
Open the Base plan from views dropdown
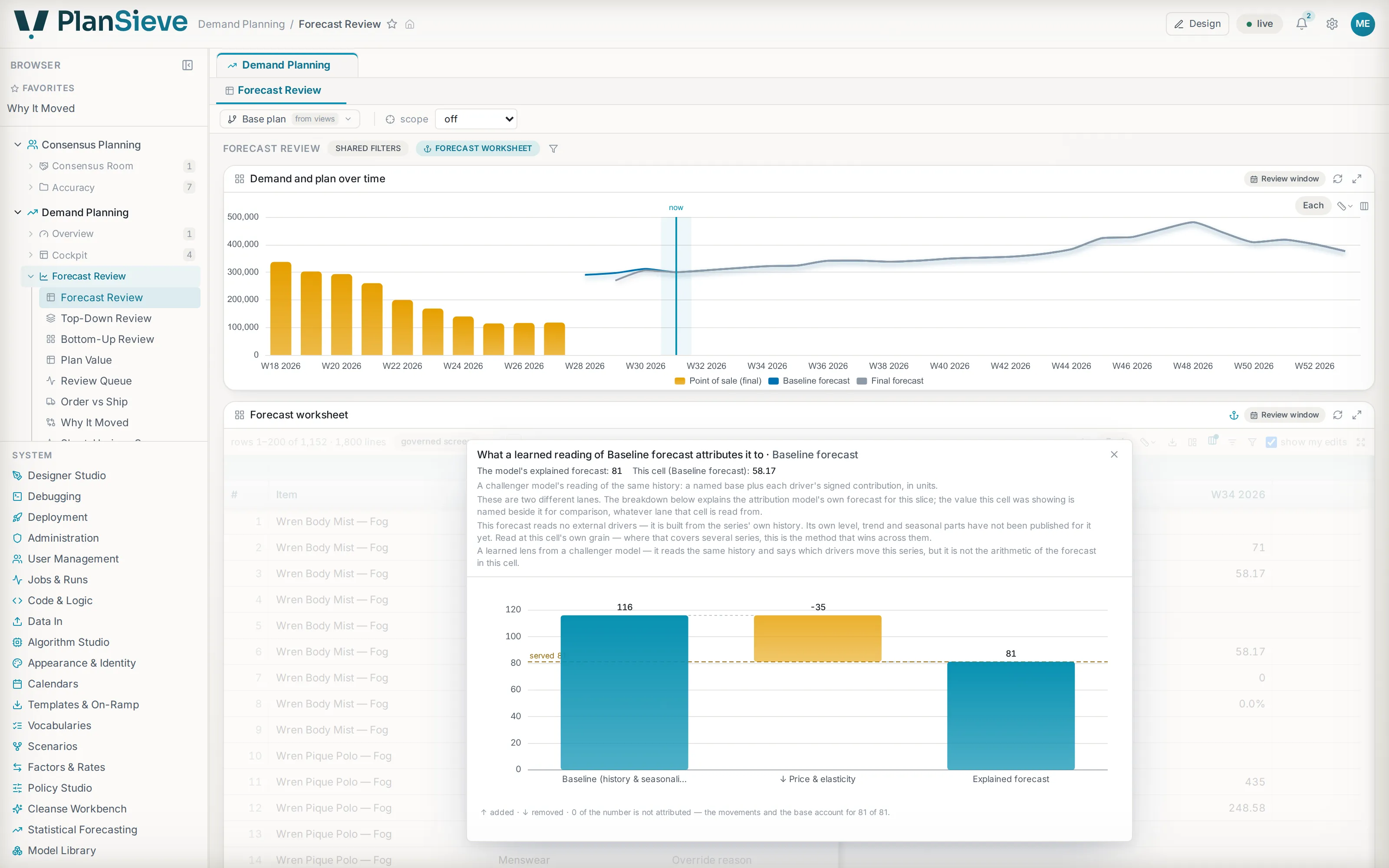[x=290, y=119]
